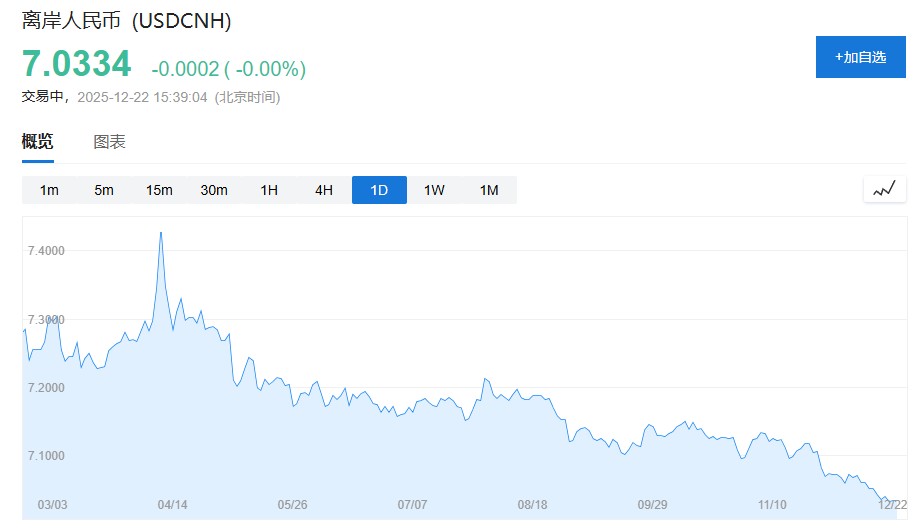Select the 1D timeframe

click(379, 190)
